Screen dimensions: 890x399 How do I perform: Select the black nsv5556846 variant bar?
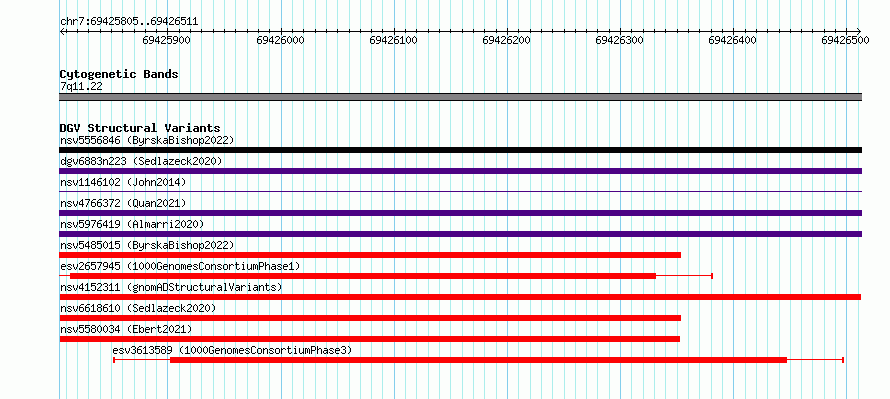click(x=461, y=150)
